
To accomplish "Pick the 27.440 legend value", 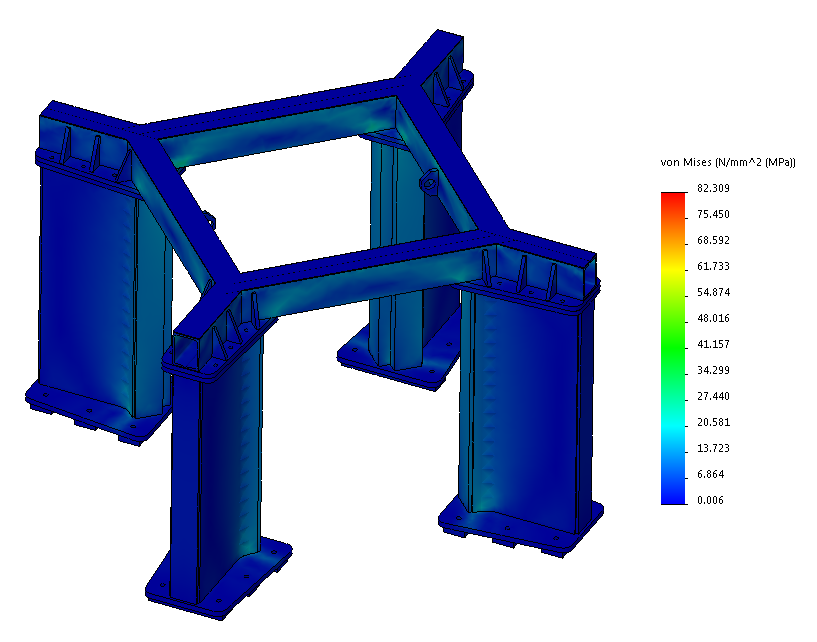I will click(x=713, y=397).
